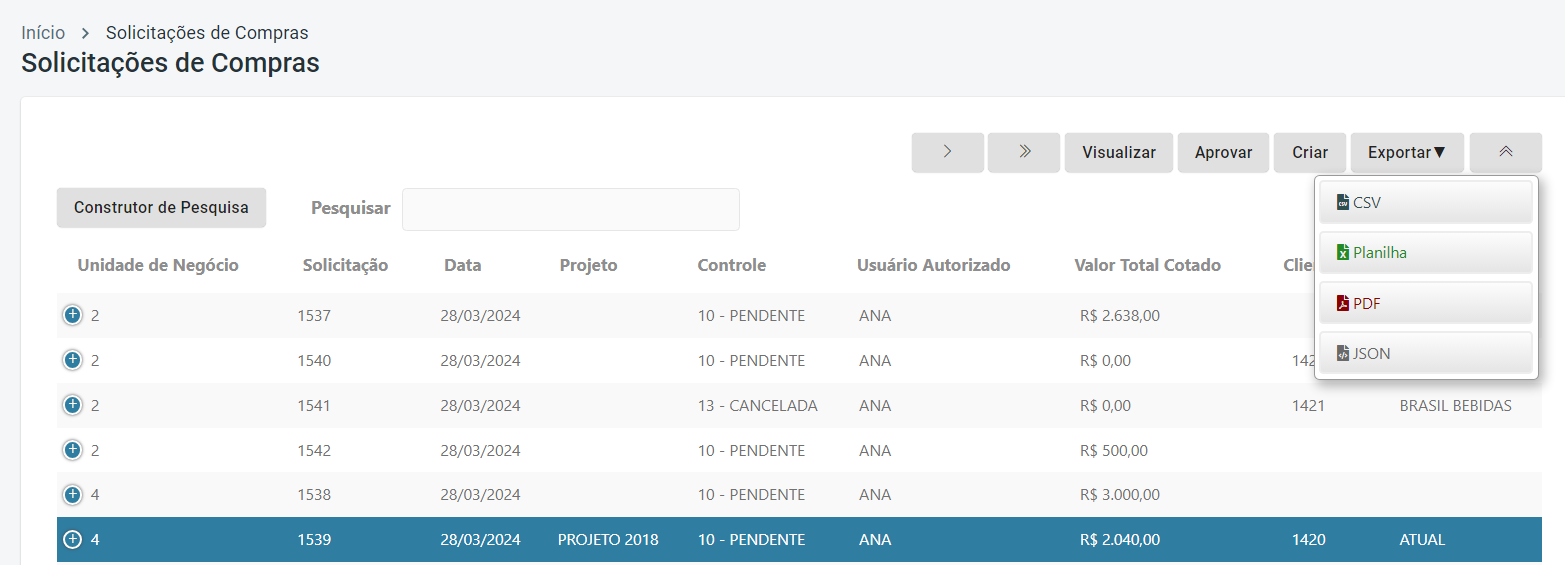Image resolution: width=1565 pixels, height=565 pixels.
Task: Click plus icon beside solicitação 1538
Action: pos(72,495)
